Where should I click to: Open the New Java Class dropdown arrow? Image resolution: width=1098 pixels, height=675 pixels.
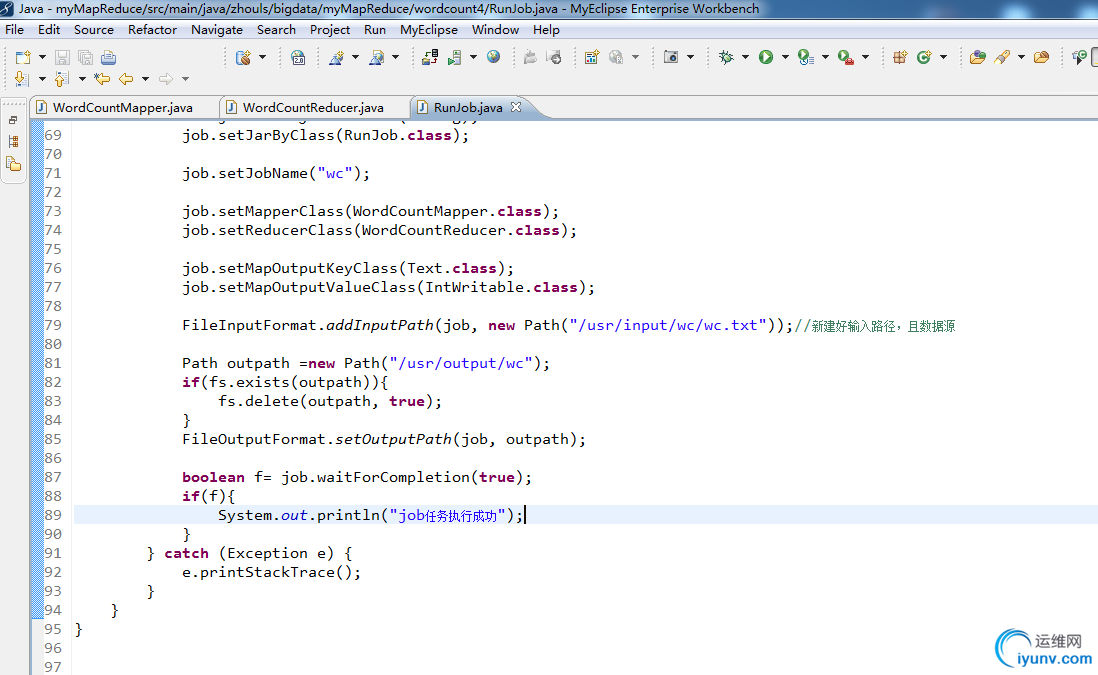point(943,57)
